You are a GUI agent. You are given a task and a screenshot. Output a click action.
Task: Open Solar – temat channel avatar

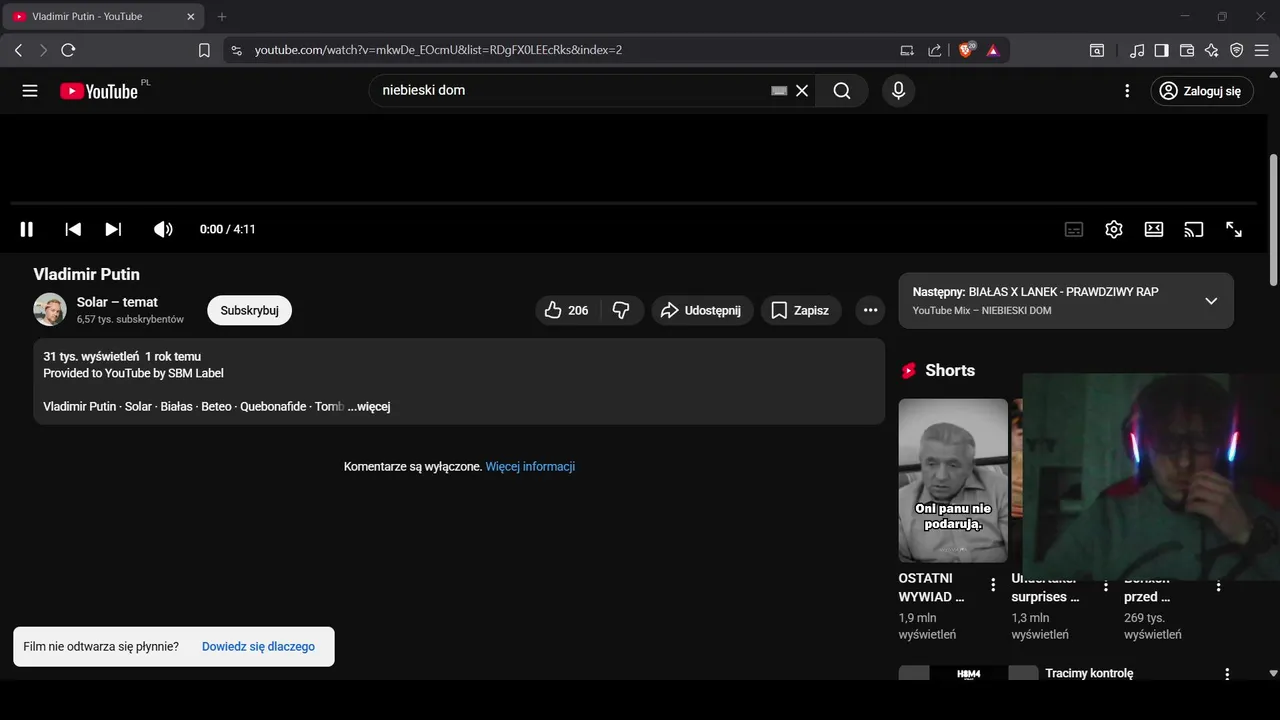point(50,310)
